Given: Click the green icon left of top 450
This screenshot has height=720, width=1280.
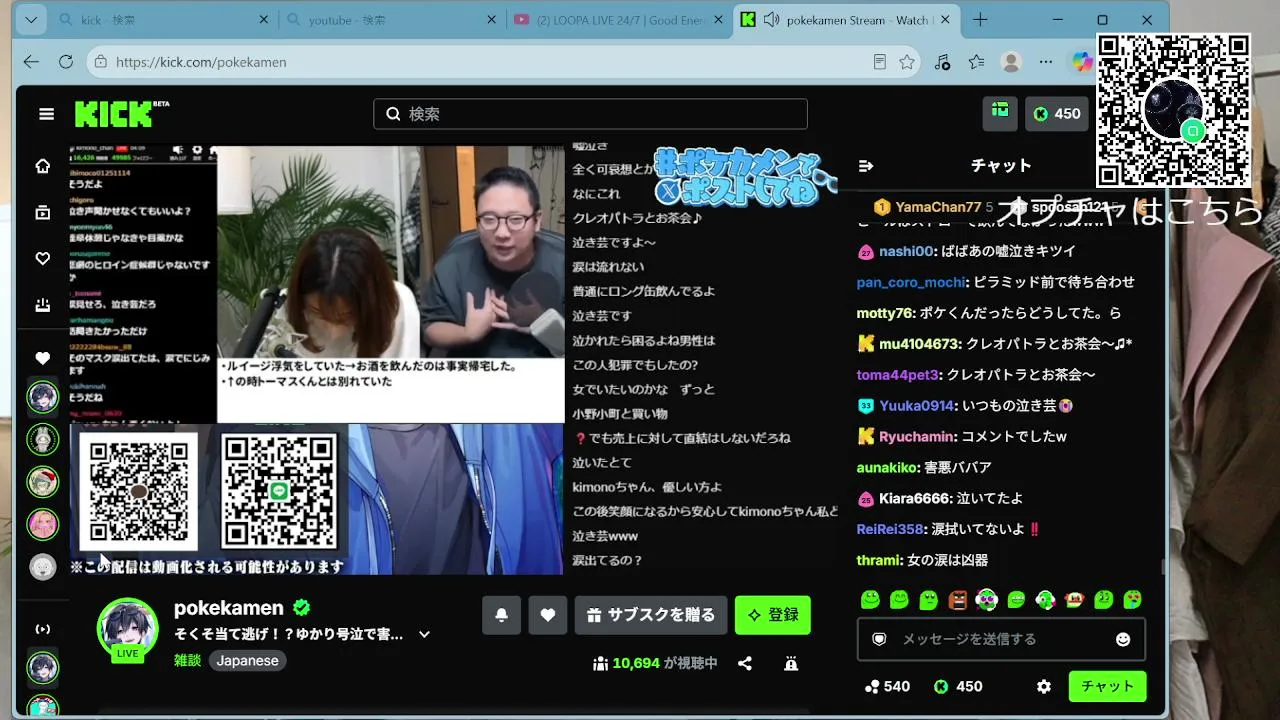Looking at the screenshot, I should click(x=1000, y=113).
